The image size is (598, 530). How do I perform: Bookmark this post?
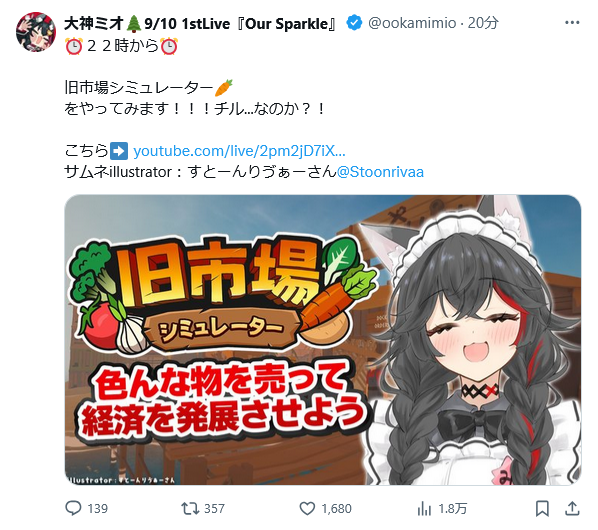pyautogui.click(x=542, y=509)
